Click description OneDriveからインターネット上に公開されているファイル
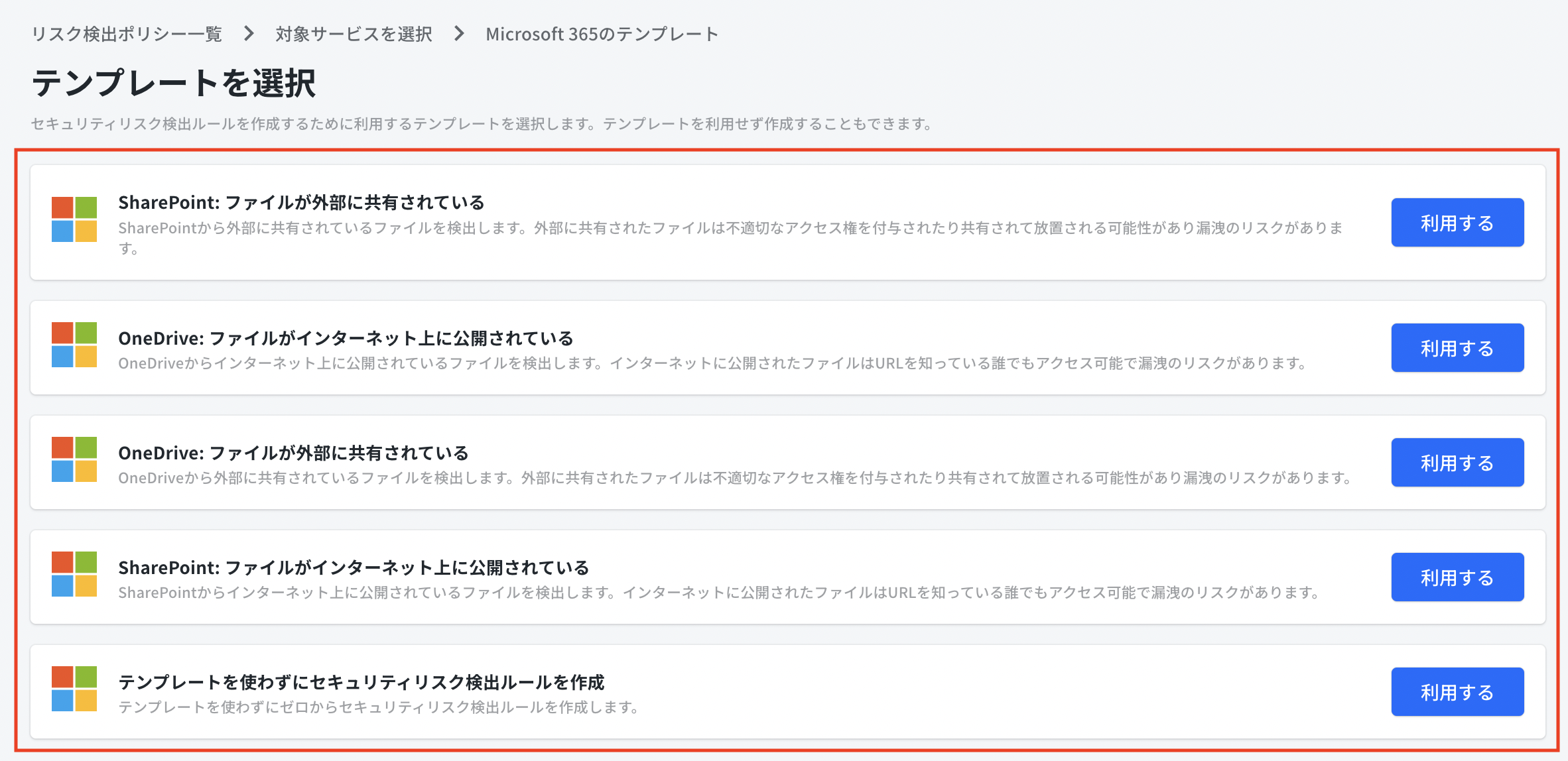The width and height of the screenshot is (1568, 761). (x=712, y=363)
